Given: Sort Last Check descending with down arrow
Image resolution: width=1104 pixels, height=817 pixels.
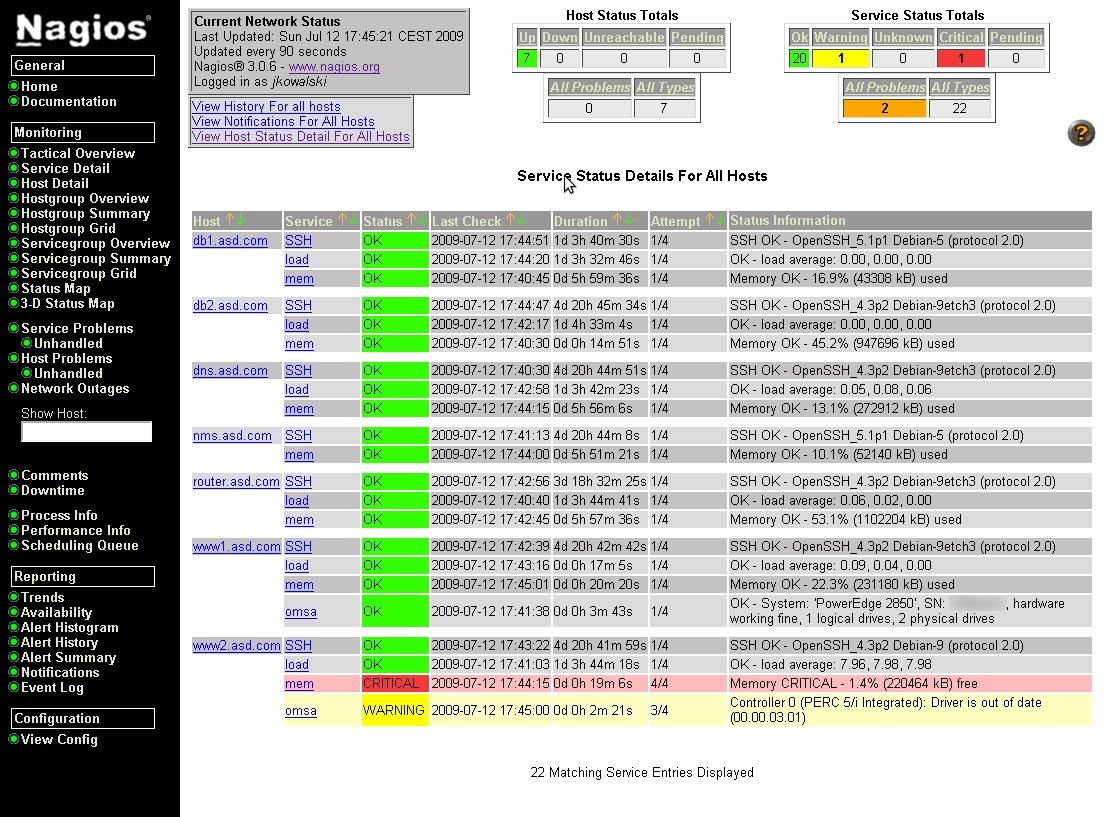Looking at the screenshot, I should 521,220.
